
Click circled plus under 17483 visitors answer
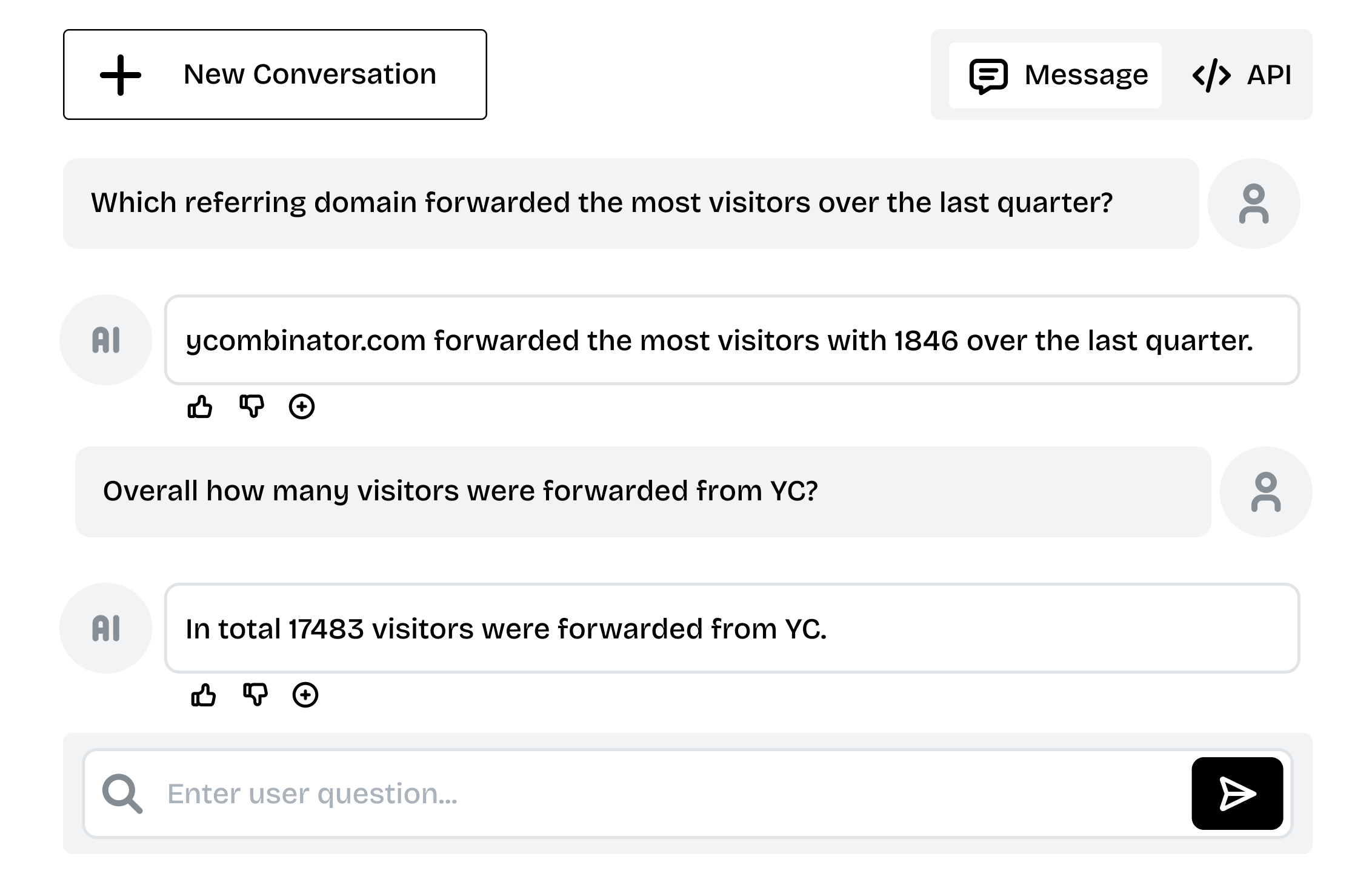point(305,695)
